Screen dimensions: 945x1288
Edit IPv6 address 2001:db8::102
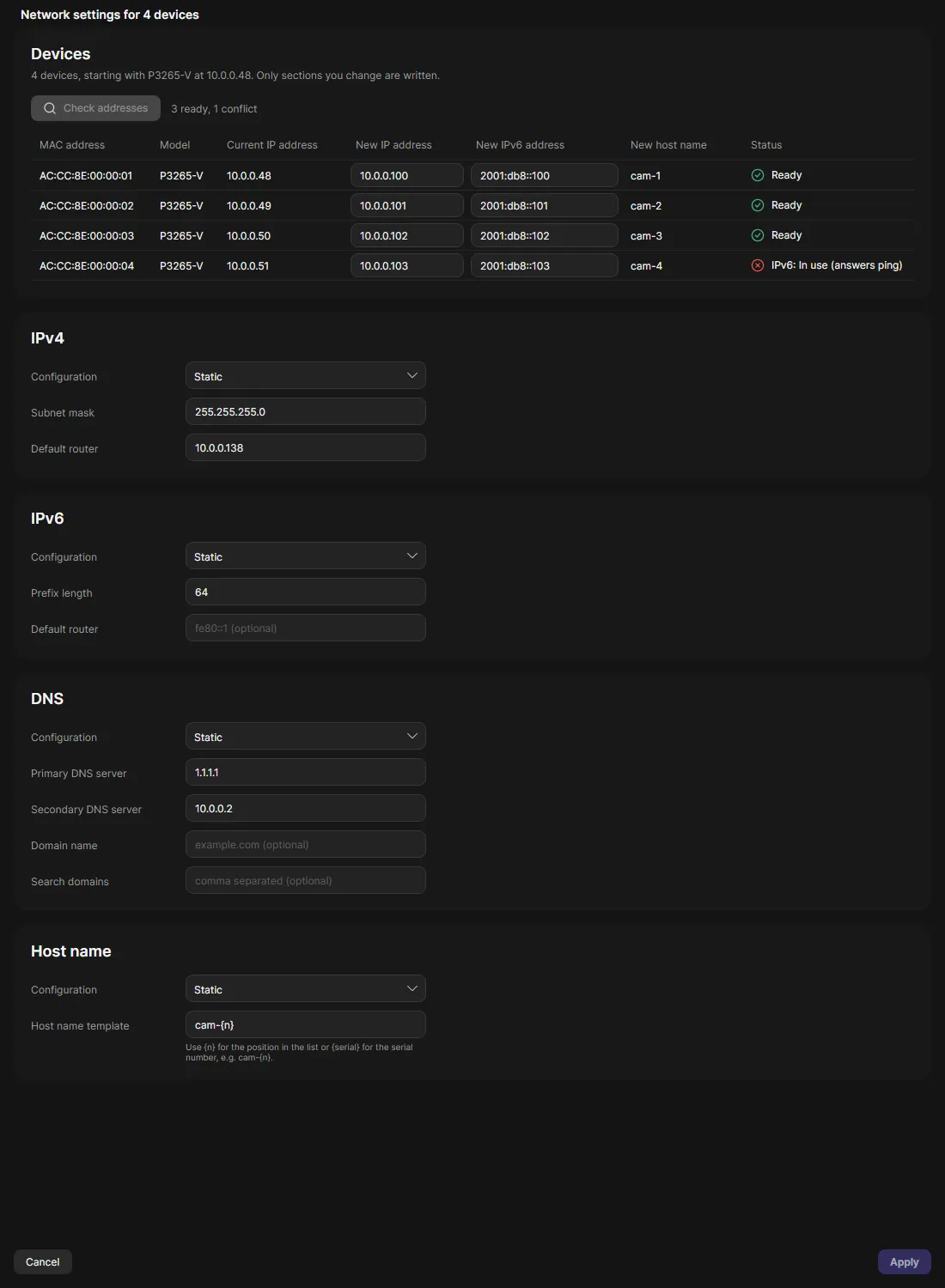coord(545,235)
